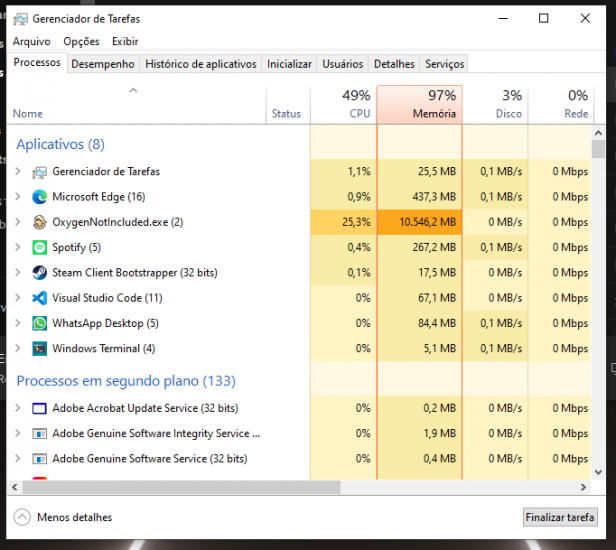Click the Microsoft Edge process icon

[x=40, y=197]
